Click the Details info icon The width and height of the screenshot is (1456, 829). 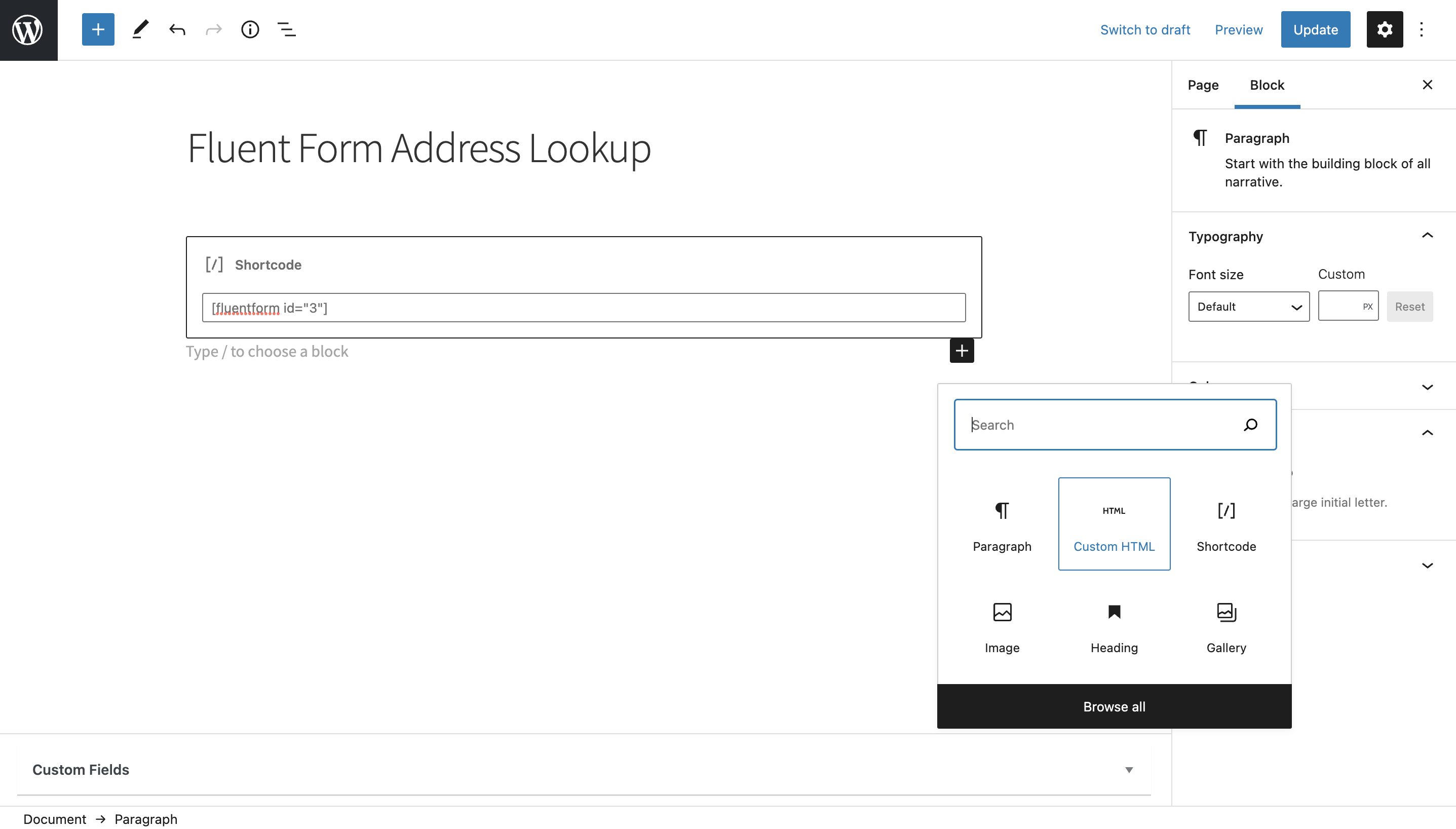point(250,29)
